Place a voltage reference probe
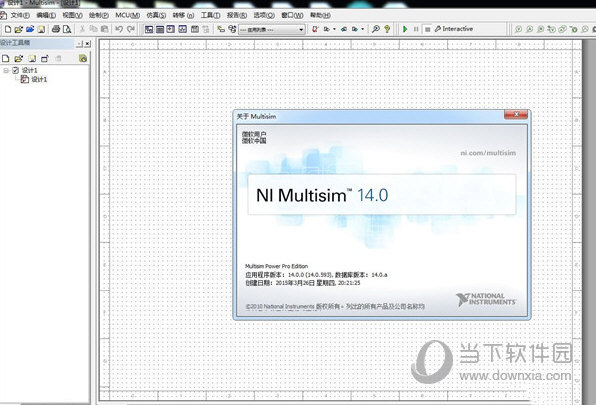Screen dimensions: 596x405 [x=574, y=29]
